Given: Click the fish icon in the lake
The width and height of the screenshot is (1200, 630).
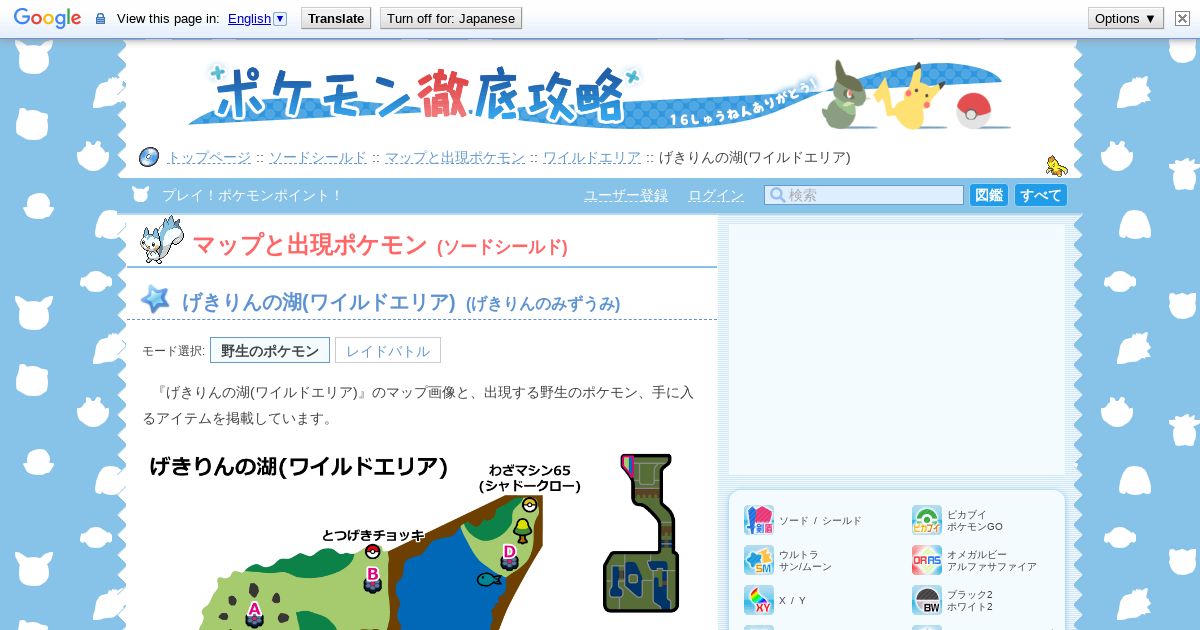Looking at the screenshot, I should pos(488,579).
